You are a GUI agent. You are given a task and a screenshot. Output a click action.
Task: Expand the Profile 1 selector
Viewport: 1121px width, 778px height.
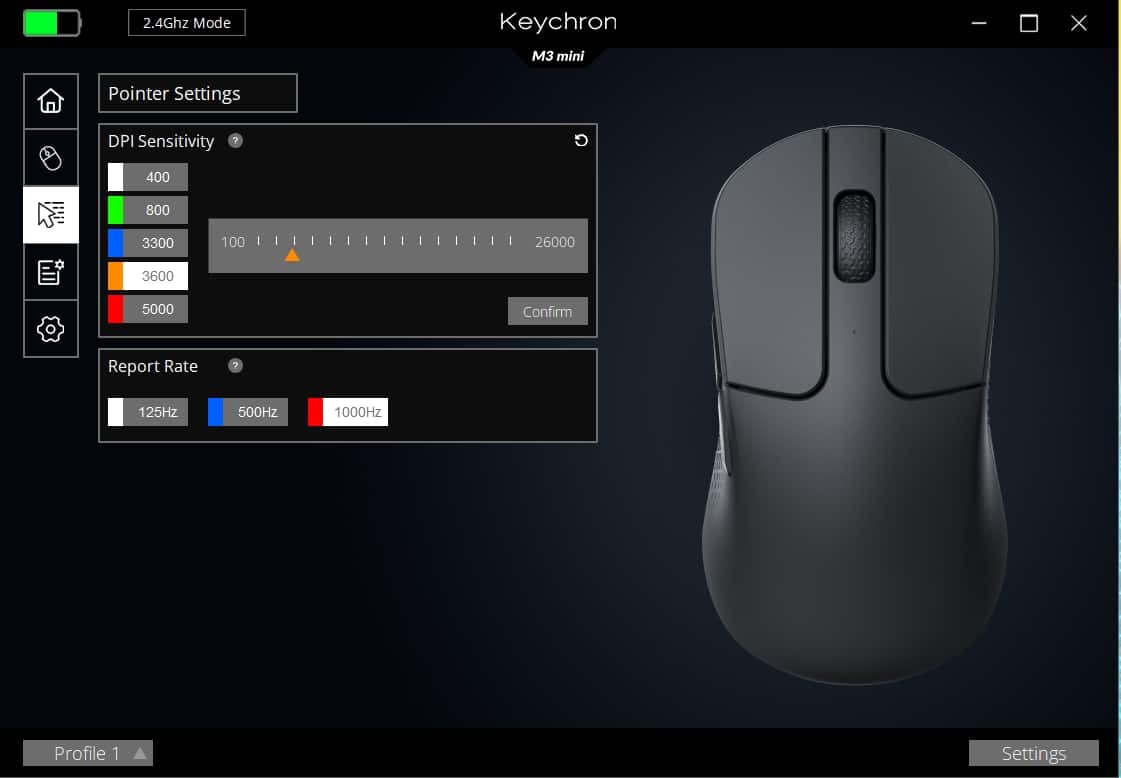pyautogui.click(x=88, y=753)
